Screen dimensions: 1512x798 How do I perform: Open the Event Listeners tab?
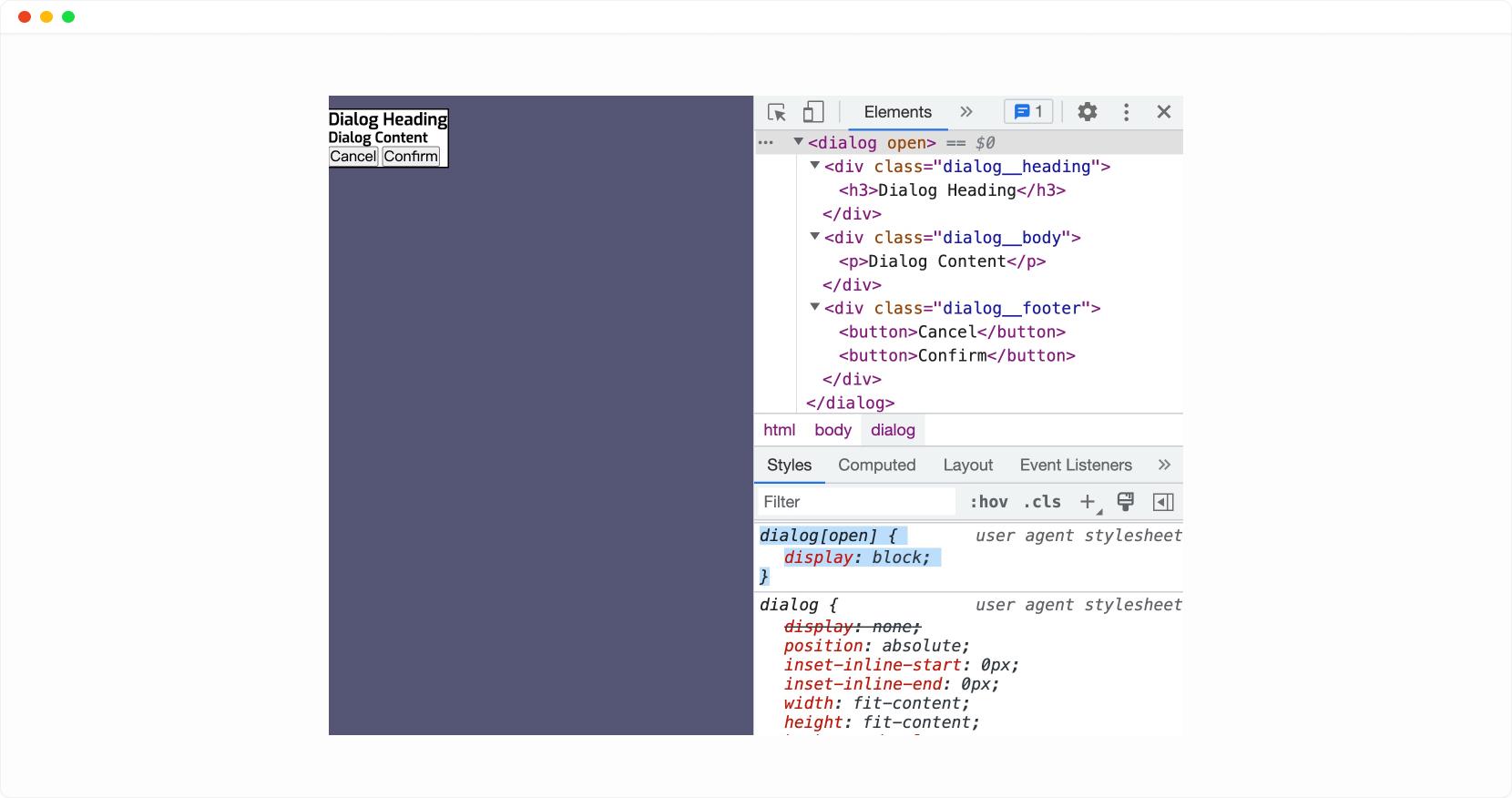[1076, 465]
